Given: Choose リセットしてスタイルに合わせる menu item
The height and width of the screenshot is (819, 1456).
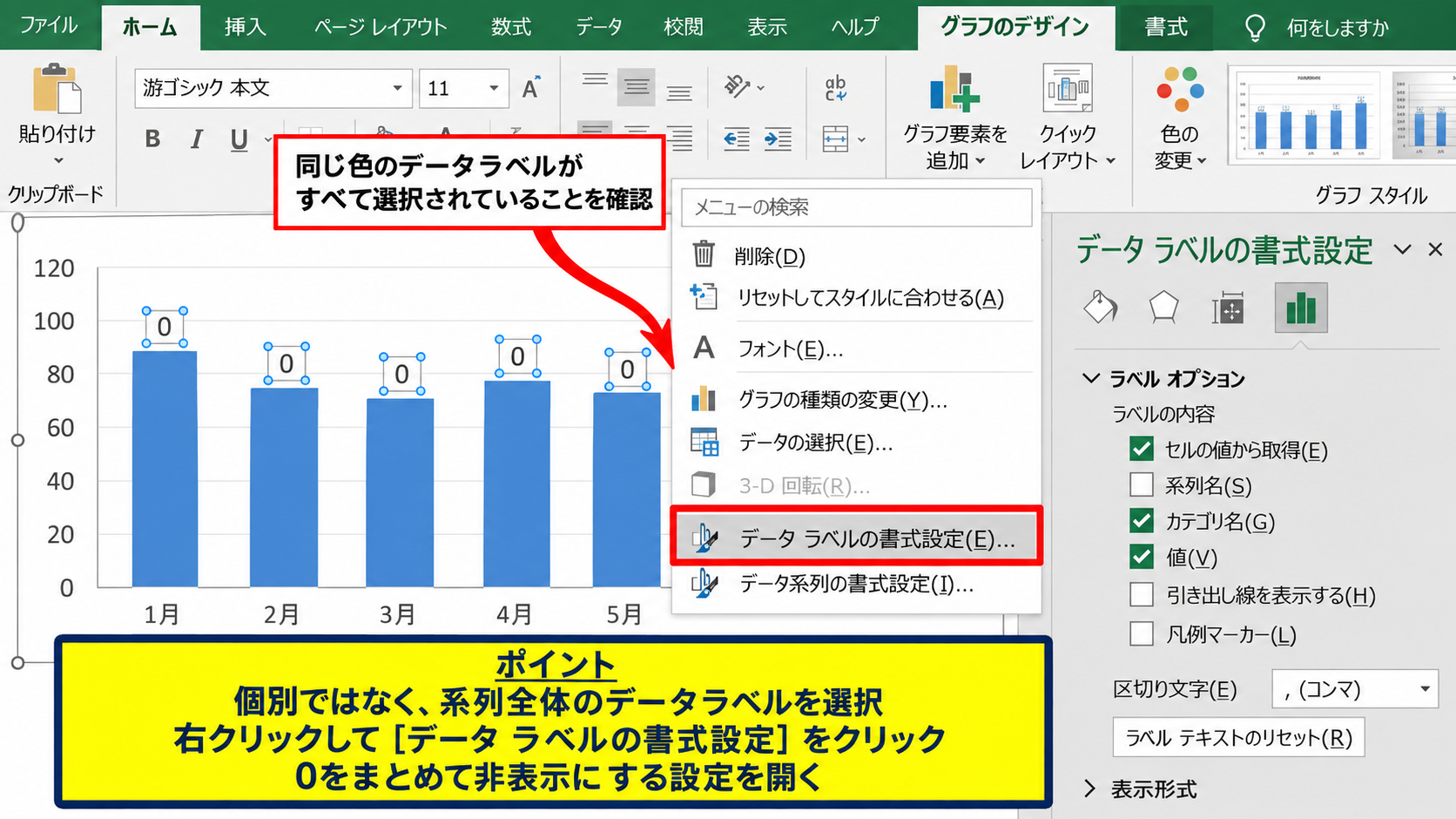Looking at the screenshot, I should pyautogui.click(x=857, y=297).
